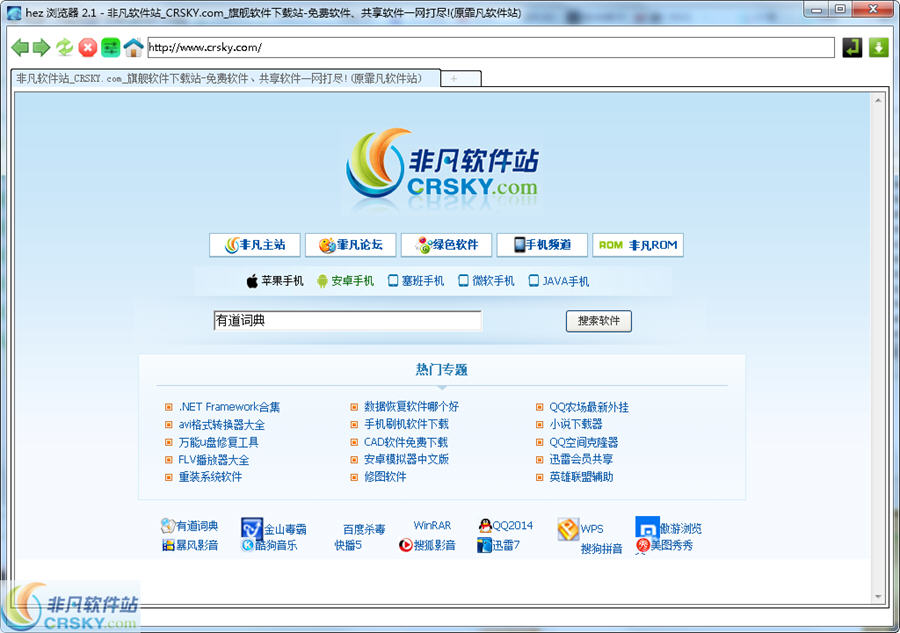Click the search box containing 有道词典

[347, 321]
